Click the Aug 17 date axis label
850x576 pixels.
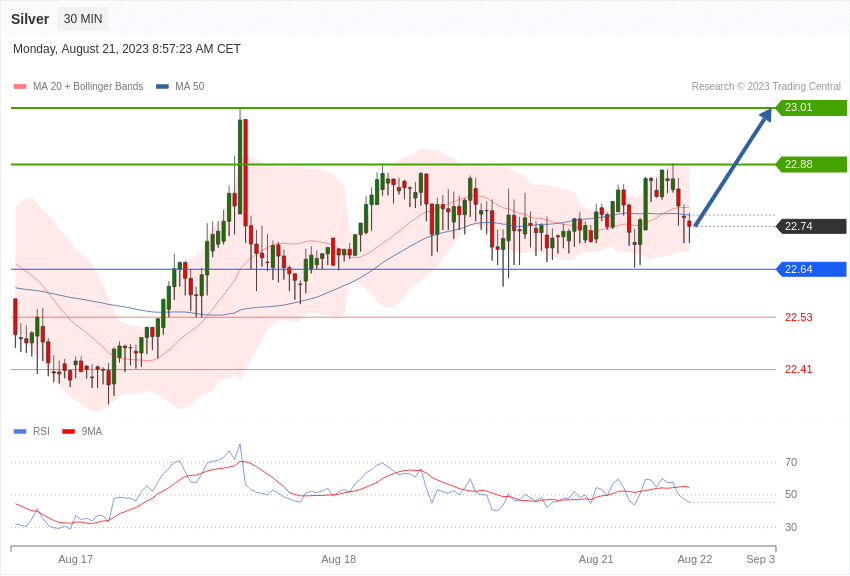[x=75, y=559]
